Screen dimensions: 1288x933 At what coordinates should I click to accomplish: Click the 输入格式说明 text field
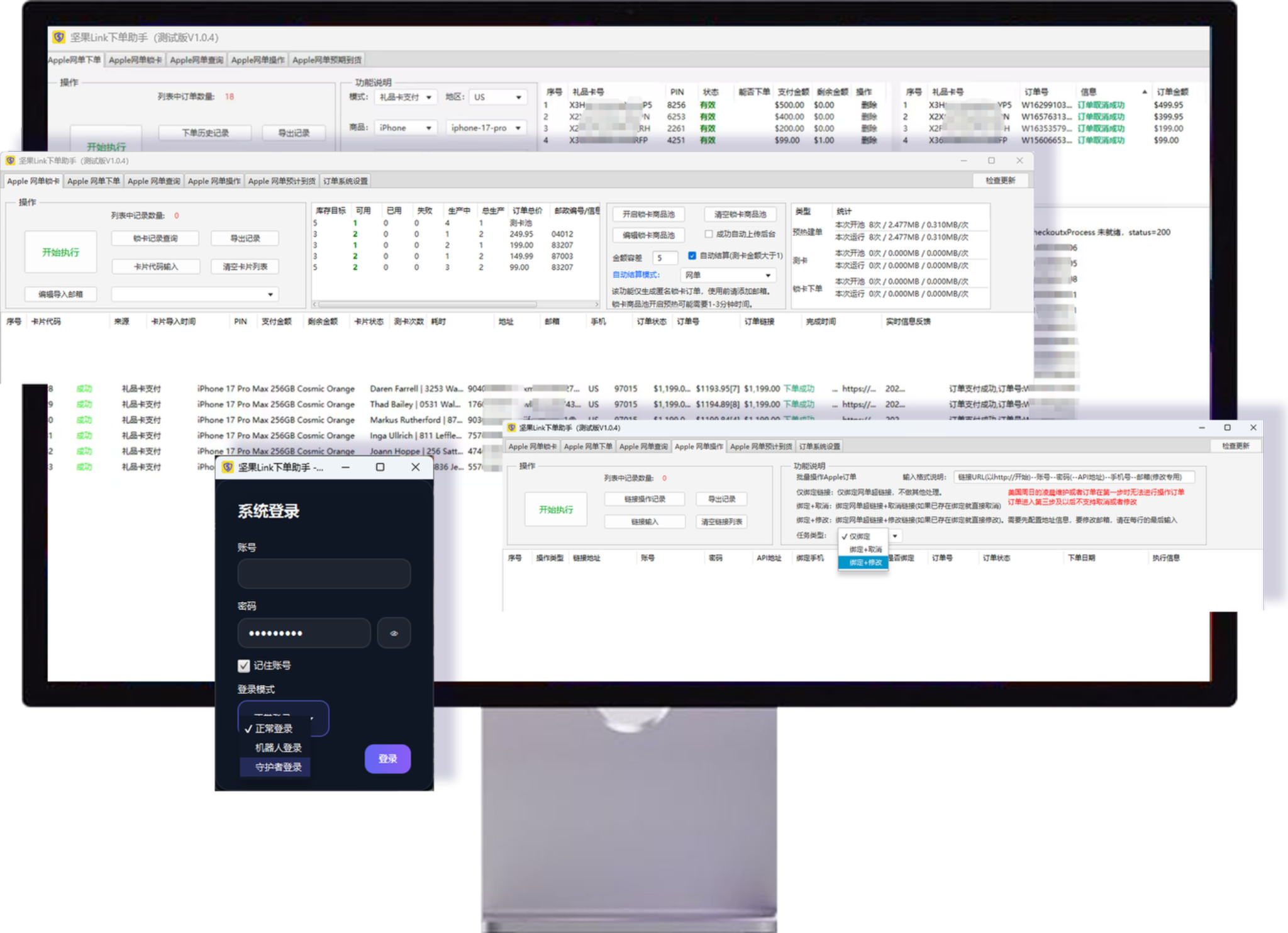1074,477
